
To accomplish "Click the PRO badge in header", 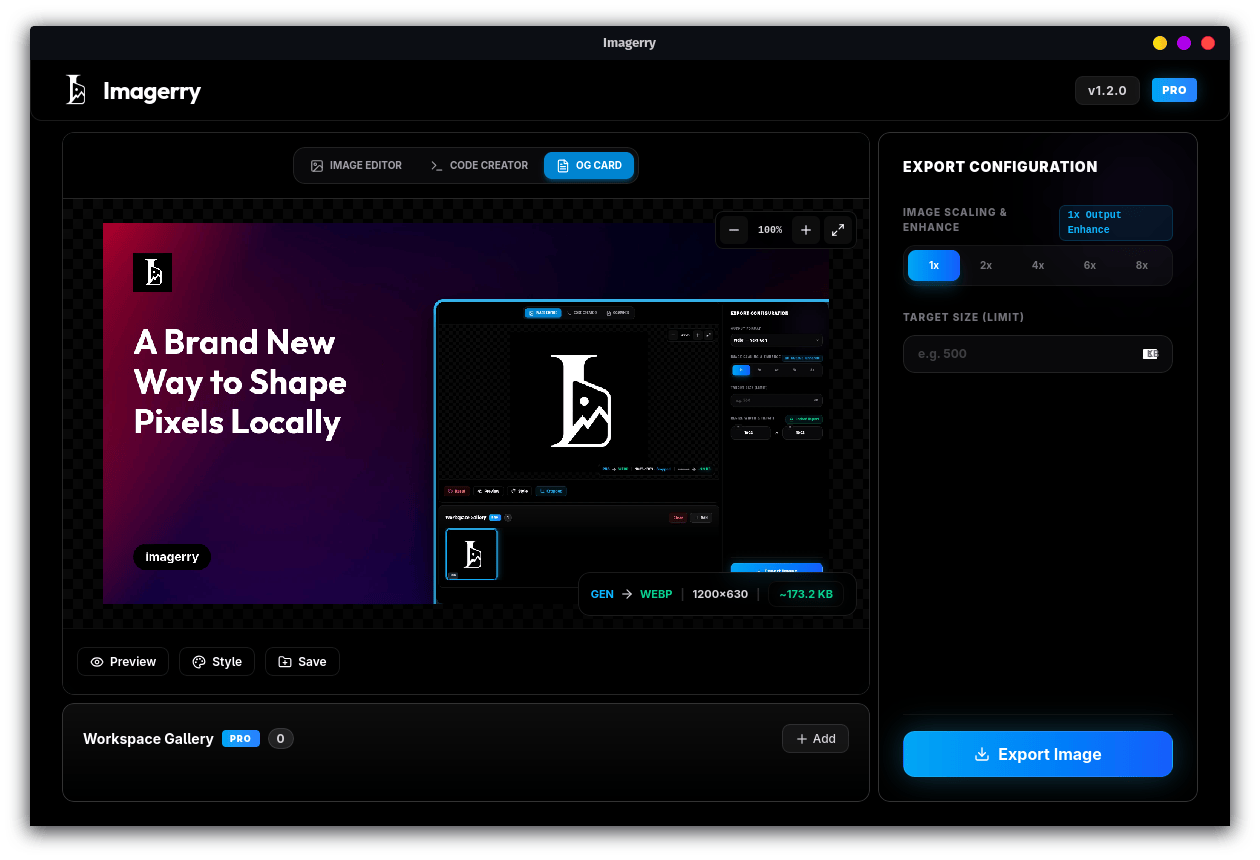I will 1174,90.
